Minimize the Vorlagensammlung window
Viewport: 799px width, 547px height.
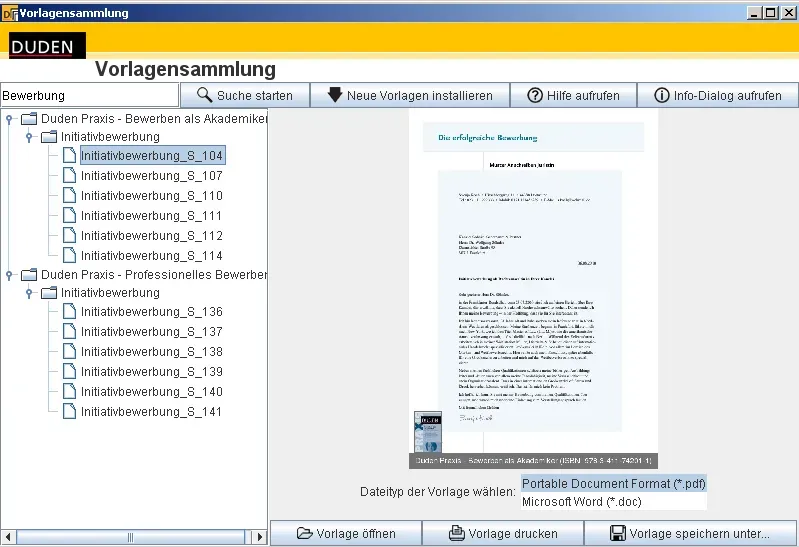[x=755, y=13]
